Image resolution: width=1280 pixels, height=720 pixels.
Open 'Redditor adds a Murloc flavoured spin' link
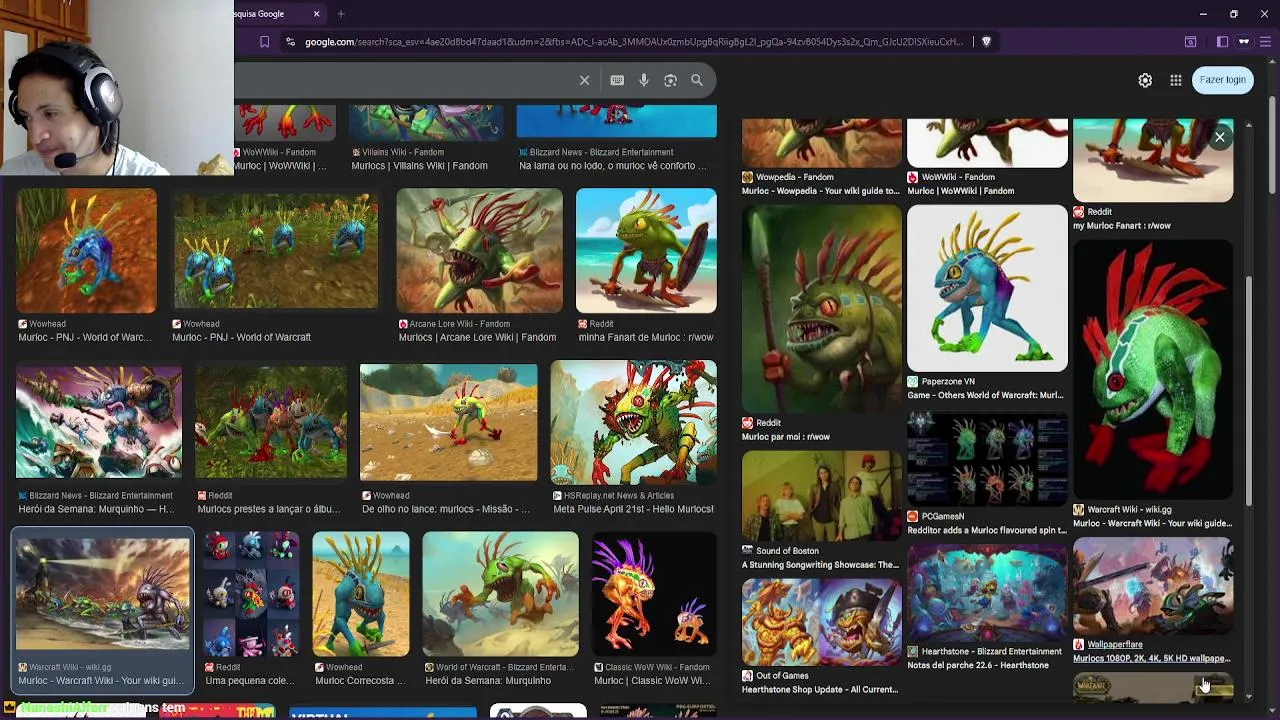tap(986, 531)
